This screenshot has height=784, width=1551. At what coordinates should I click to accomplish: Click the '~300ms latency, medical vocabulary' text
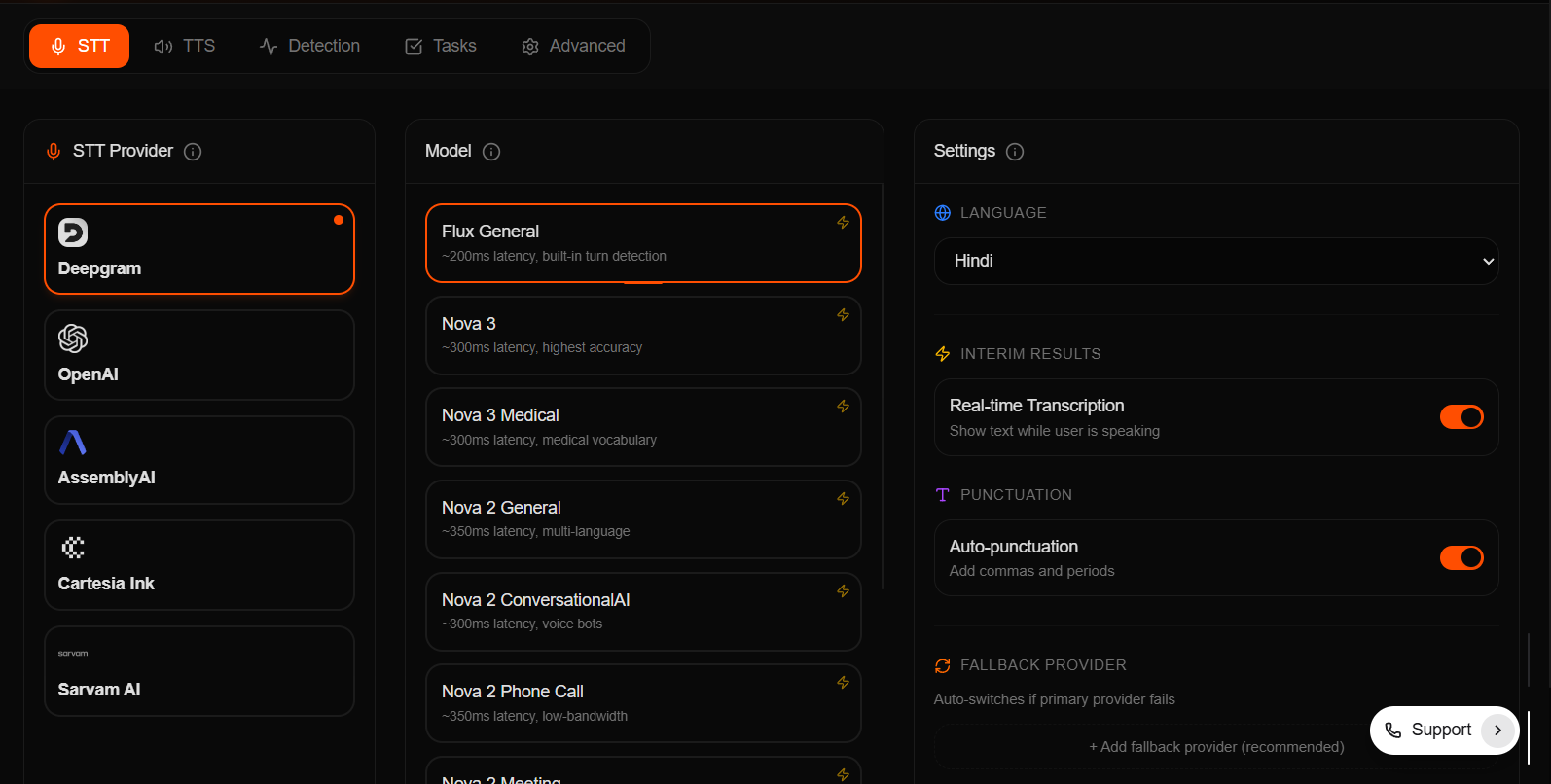point(550,441)
